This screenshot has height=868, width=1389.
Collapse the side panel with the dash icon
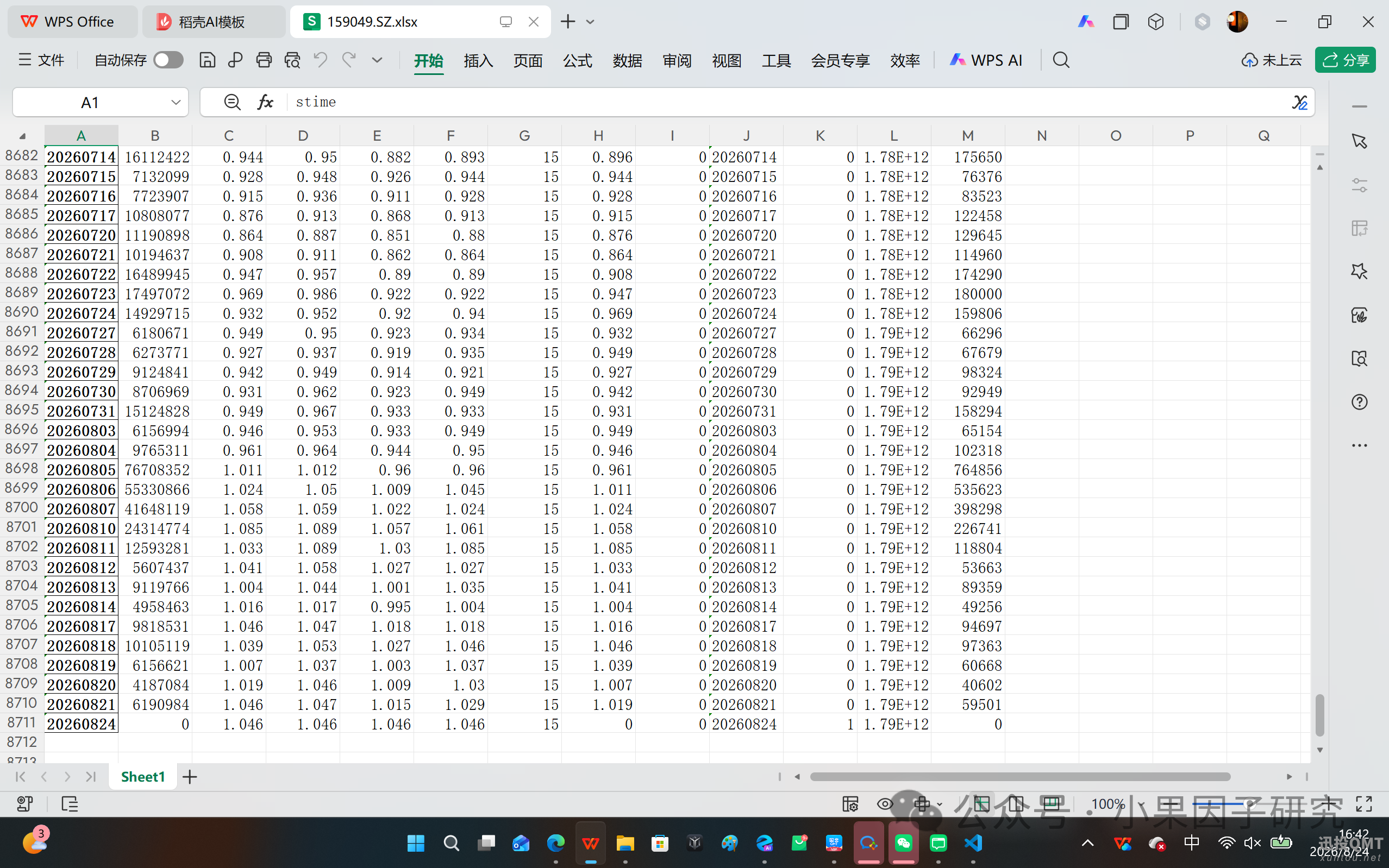[x=1359, y=106]
